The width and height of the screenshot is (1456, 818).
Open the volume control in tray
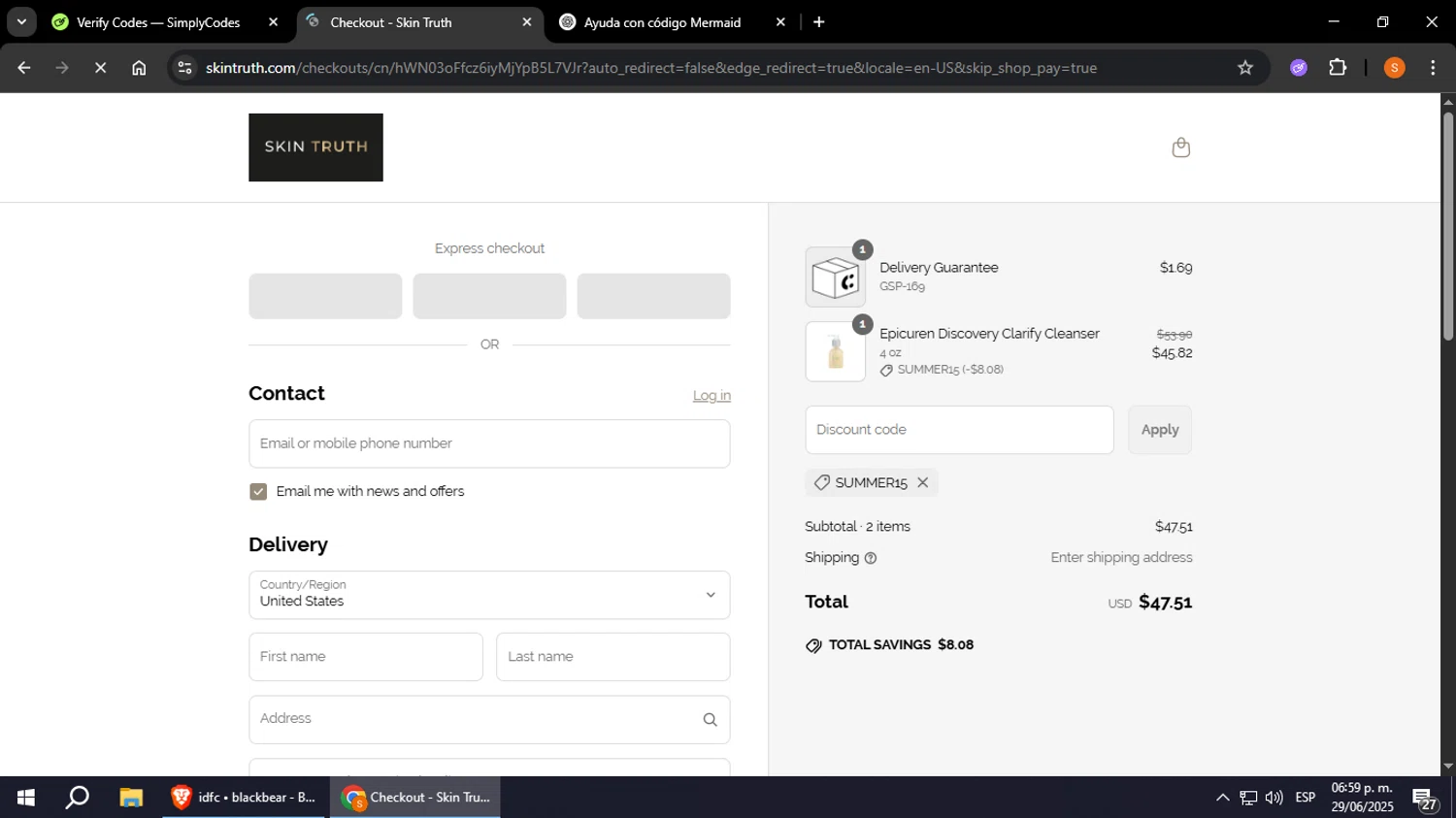click(1274, 798)
